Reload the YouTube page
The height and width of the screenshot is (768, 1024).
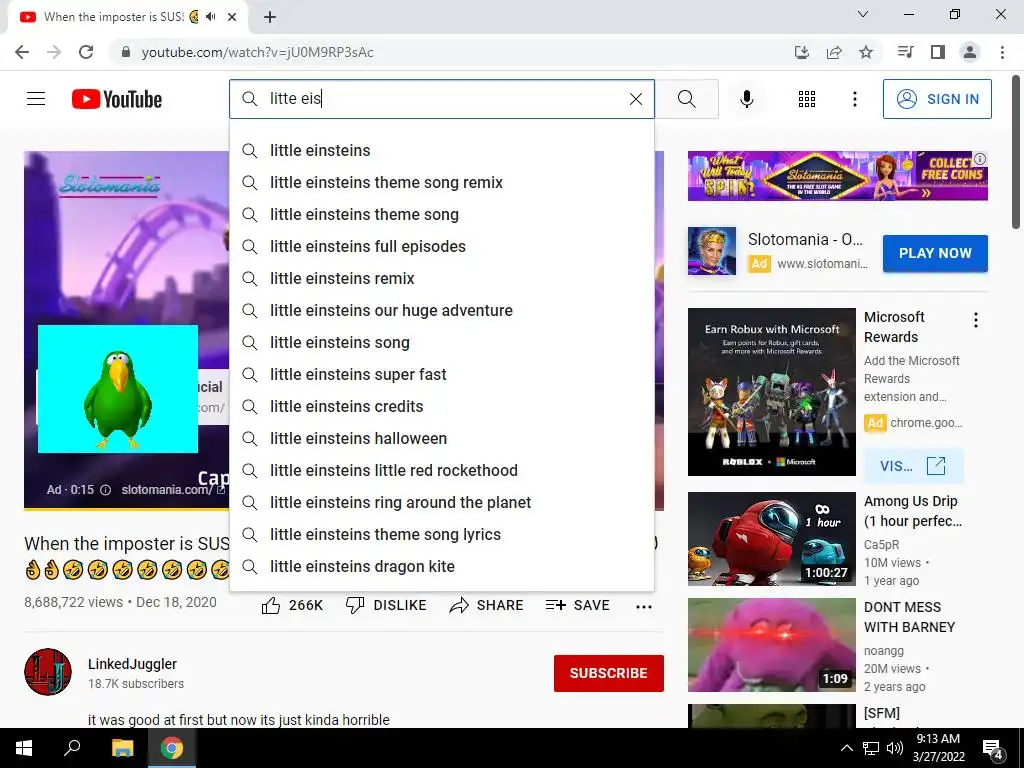[x=86, y=52]
